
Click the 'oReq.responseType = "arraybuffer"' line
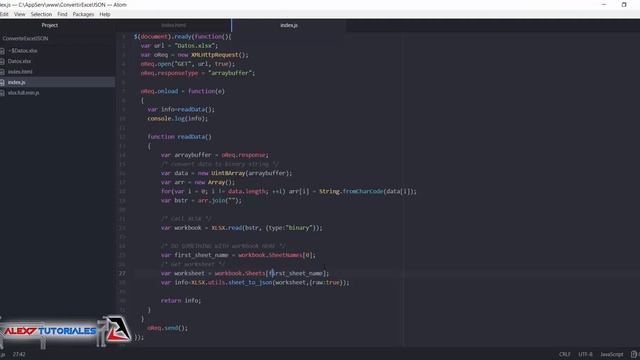coord(198,73)
